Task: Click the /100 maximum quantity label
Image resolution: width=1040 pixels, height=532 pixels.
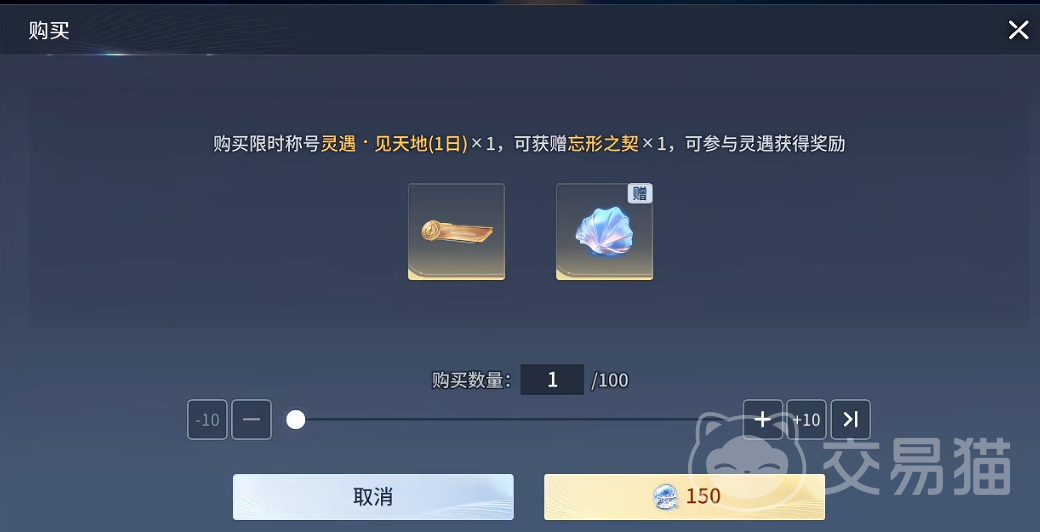Action: pos(610,381)
